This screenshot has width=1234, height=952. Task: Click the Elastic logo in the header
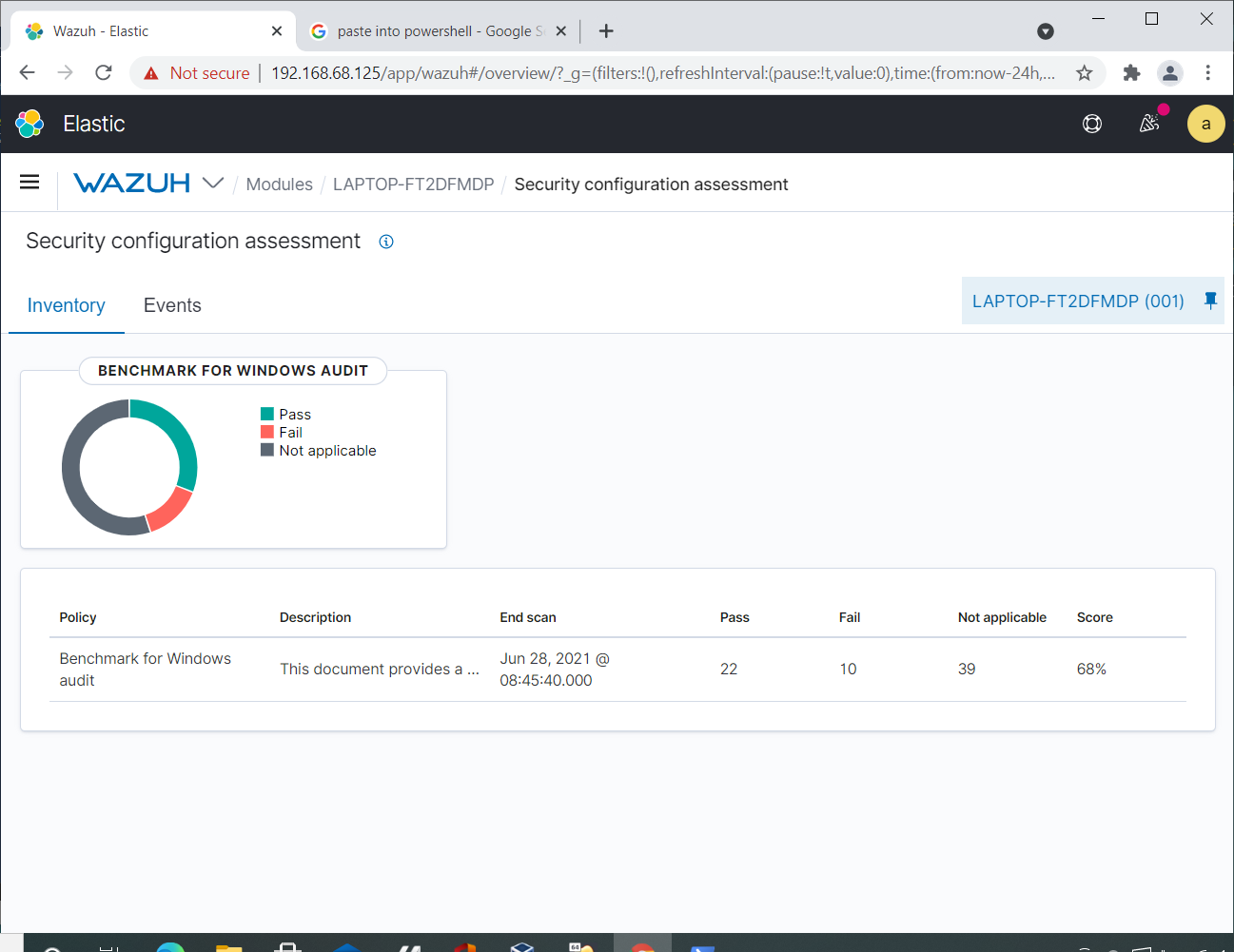pyautogui.click(x=29, y=124)
